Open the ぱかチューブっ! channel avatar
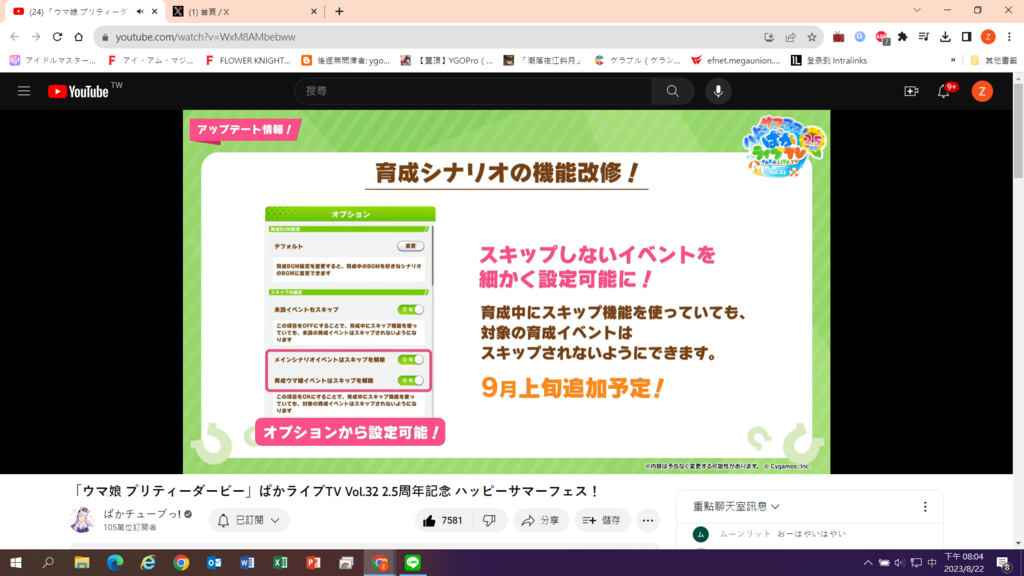The width and height of the screenshot is (1024, 576). [82, 520]
